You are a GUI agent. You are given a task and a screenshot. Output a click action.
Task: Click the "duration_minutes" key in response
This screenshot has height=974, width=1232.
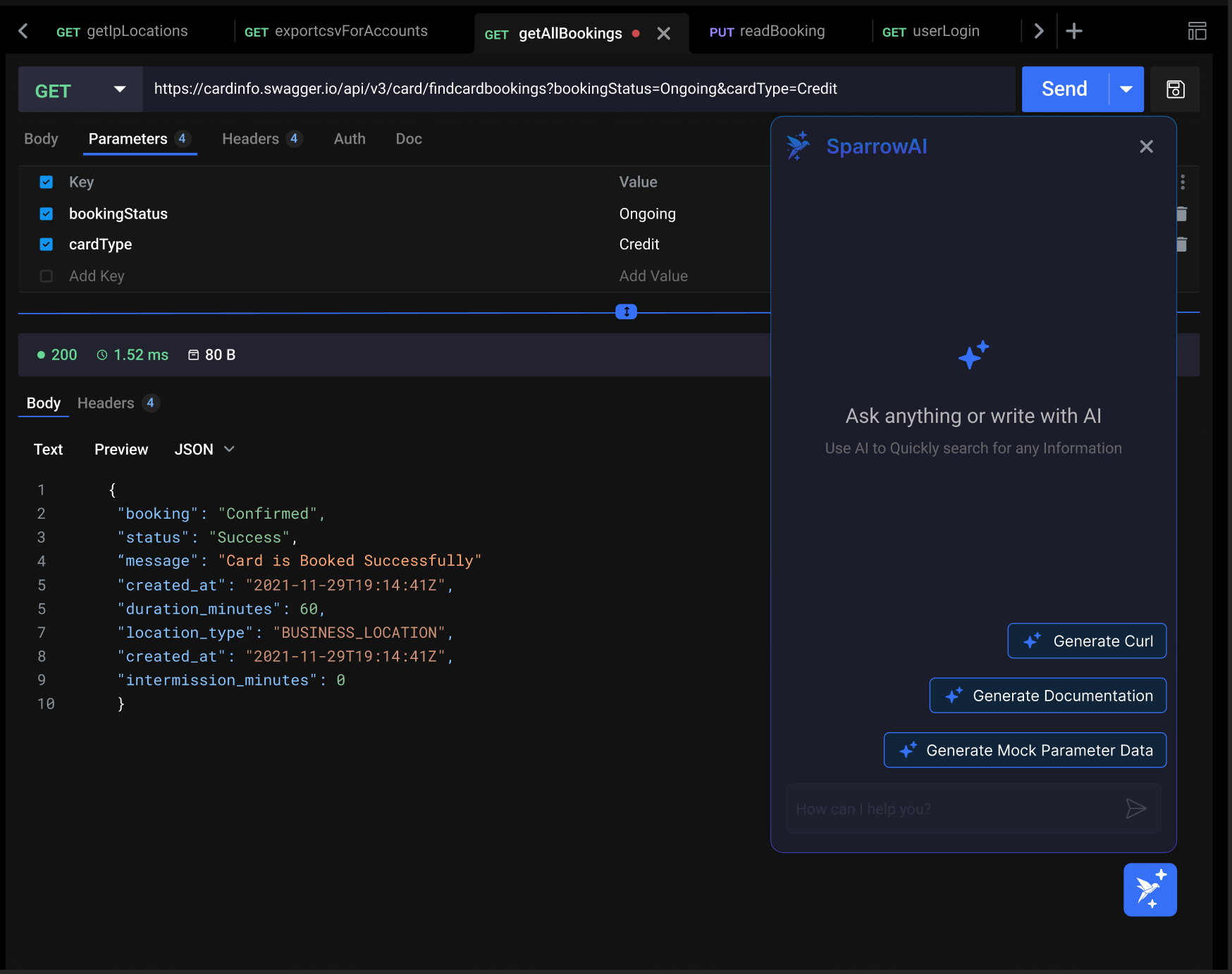coord(199,608)
